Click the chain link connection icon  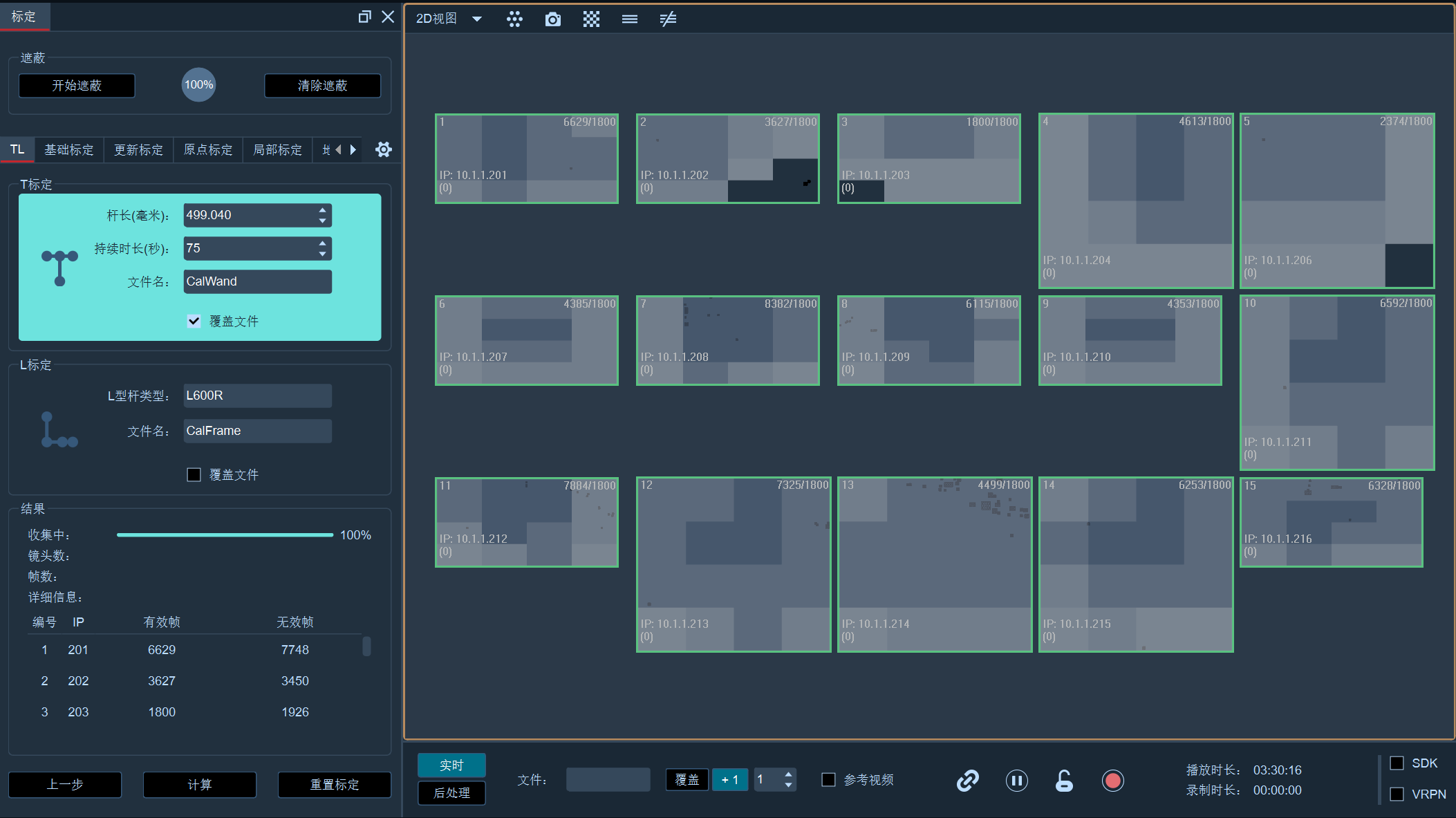(968, 781)
